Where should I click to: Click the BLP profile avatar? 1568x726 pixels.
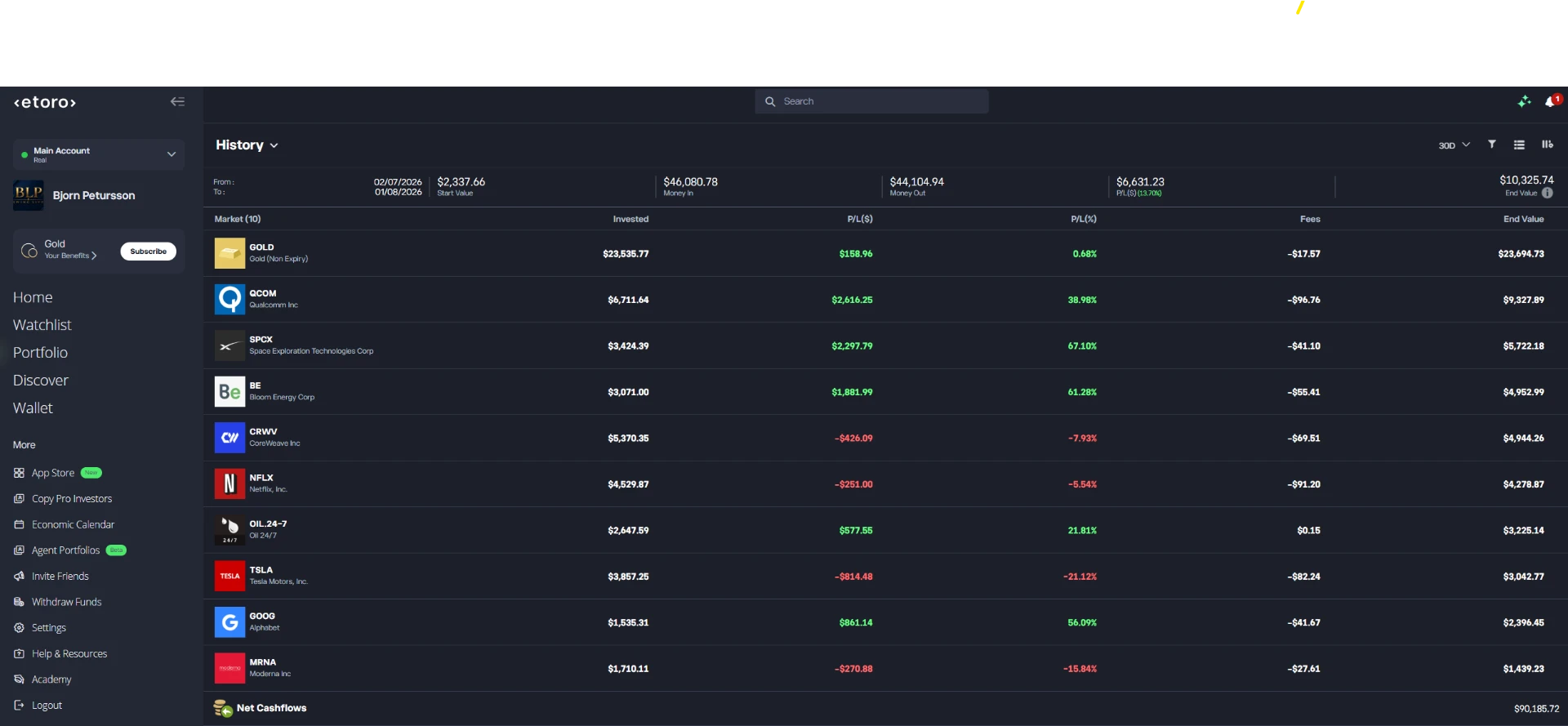[x=29, y=195]
